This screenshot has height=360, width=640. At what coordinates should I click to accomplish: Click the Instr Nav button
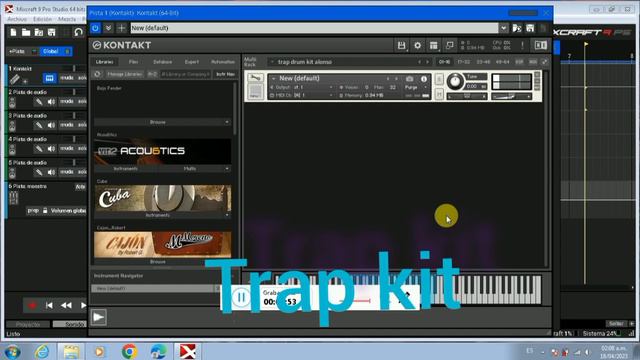click(225, 74)
